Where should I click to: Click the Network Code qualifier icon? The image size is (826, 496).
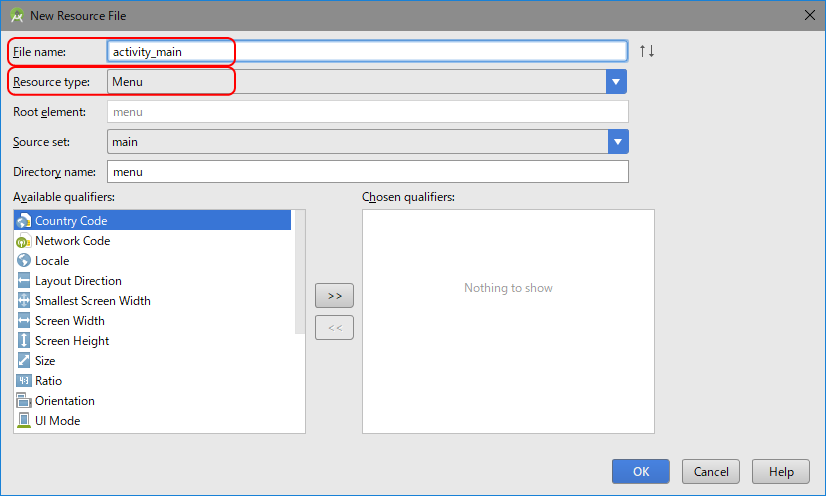24,241
